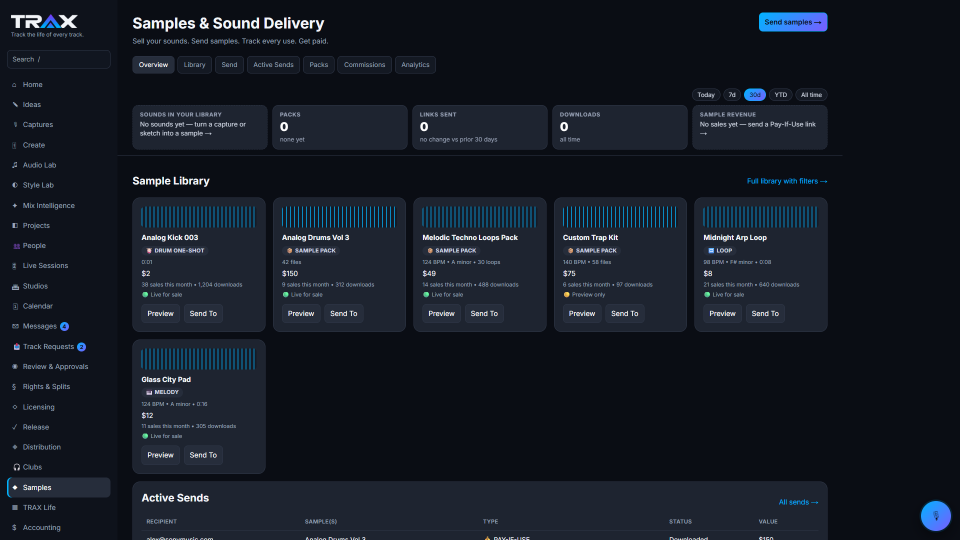Open the All sends link

point(798,502)
